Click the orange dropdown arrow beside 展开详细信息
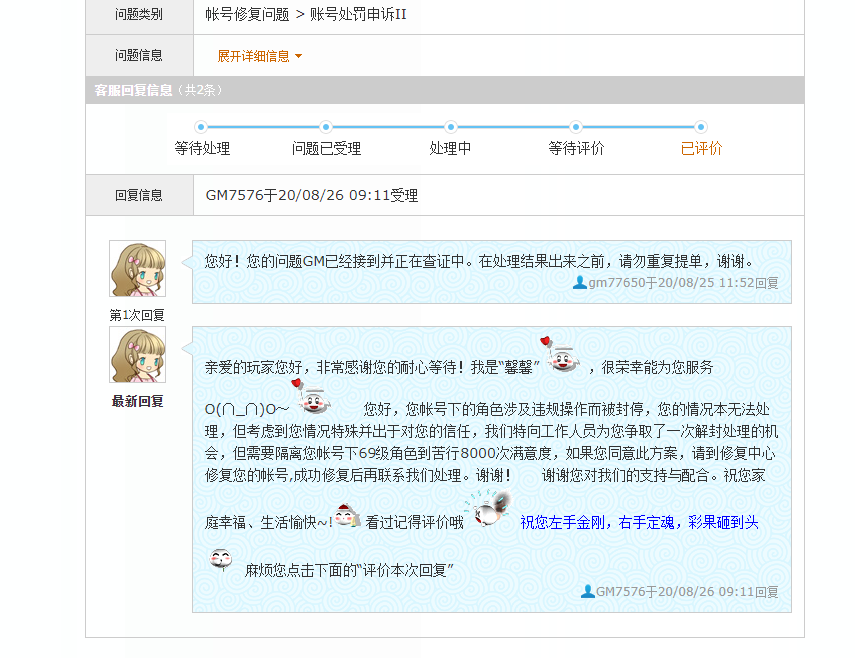This screenshot has width=855, height=658. [298, 56]
